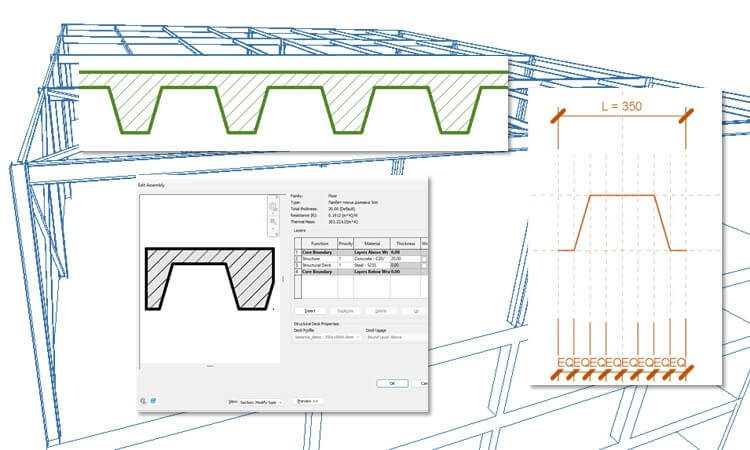
Task: Click the zoom magnifier icon at dialog bottom-left
Action: tap(145, 401)
